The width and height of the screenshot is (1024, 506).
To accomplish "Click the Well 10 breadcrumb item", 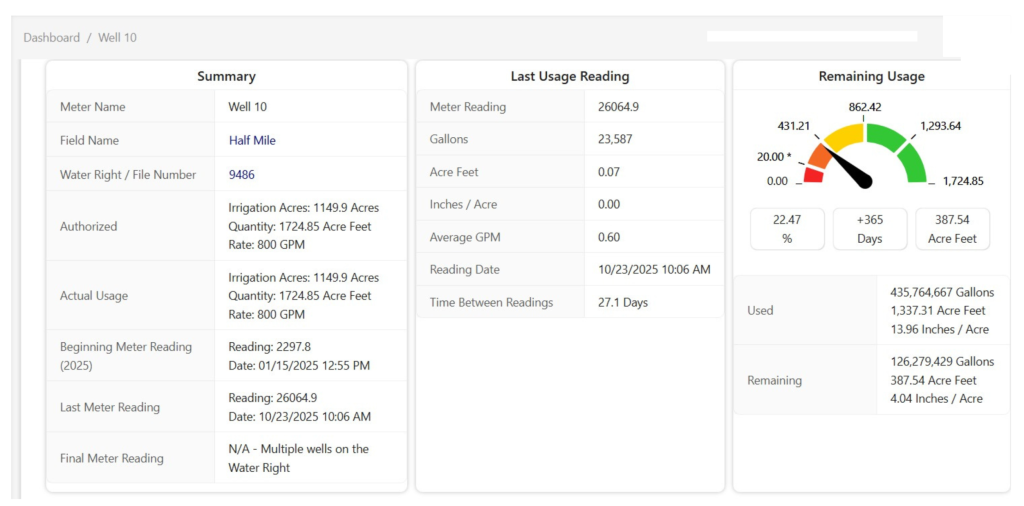I will point(117,38).
